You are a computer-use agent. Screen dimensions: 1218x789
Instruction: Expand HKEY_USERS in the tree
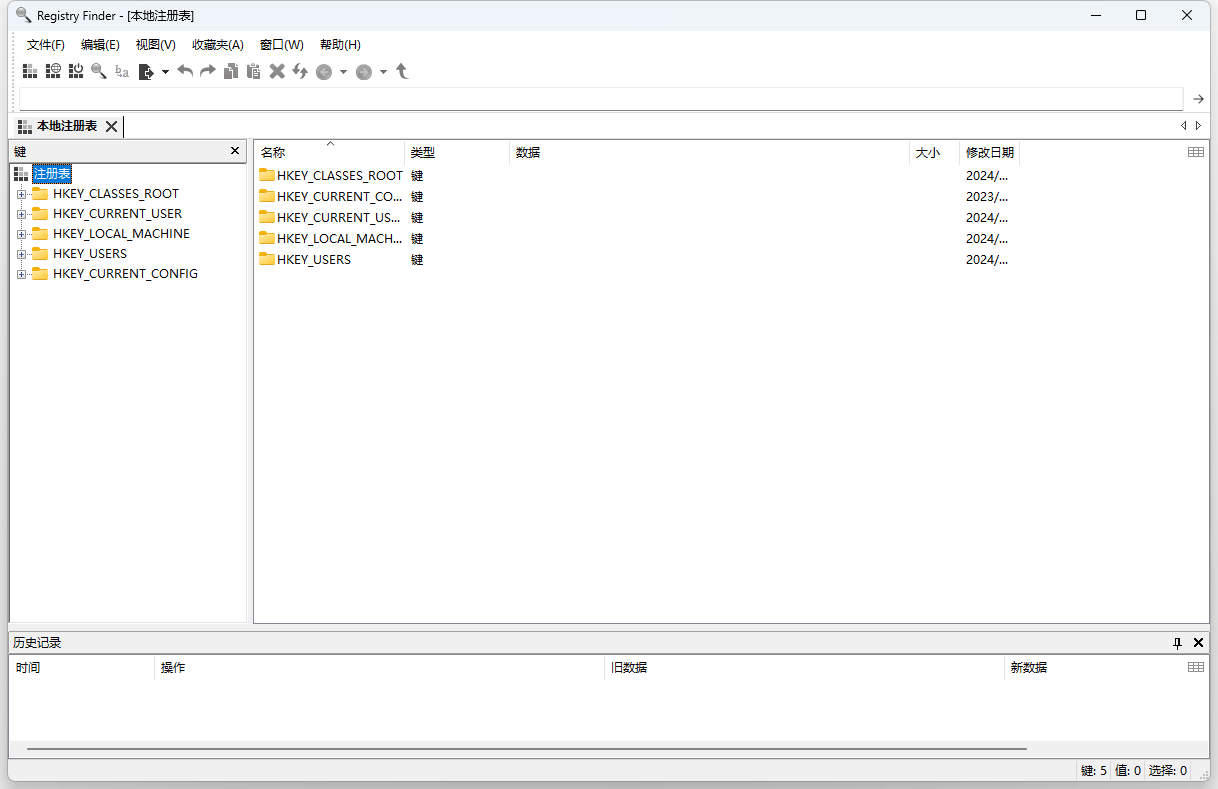click(22, 254)
